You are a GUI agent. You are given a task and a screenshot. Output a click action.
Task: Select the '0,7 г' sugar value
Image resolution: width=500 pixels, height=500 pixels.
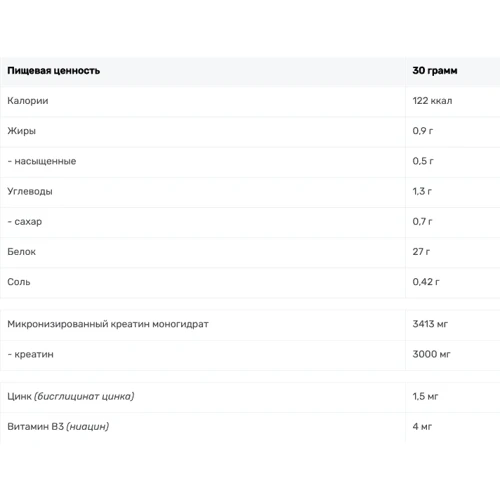coord(422,221)
